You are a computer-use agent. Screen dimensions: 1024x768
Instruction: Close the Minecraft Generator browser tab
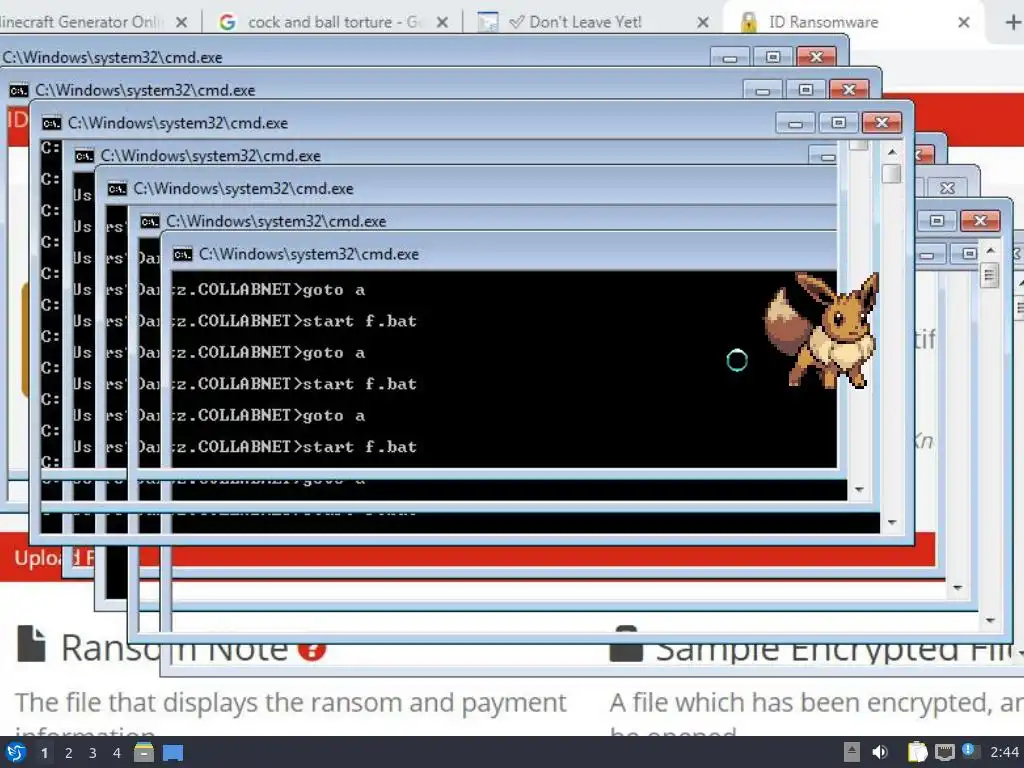tap(182, 22)
